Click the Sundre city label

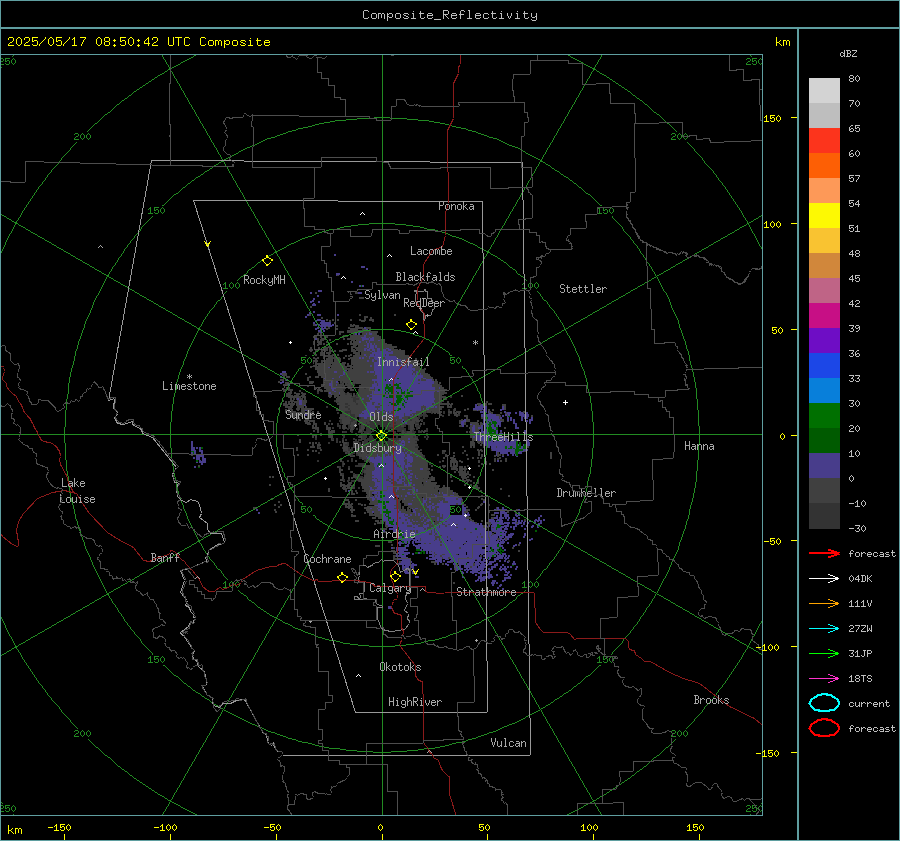(303, 414)
